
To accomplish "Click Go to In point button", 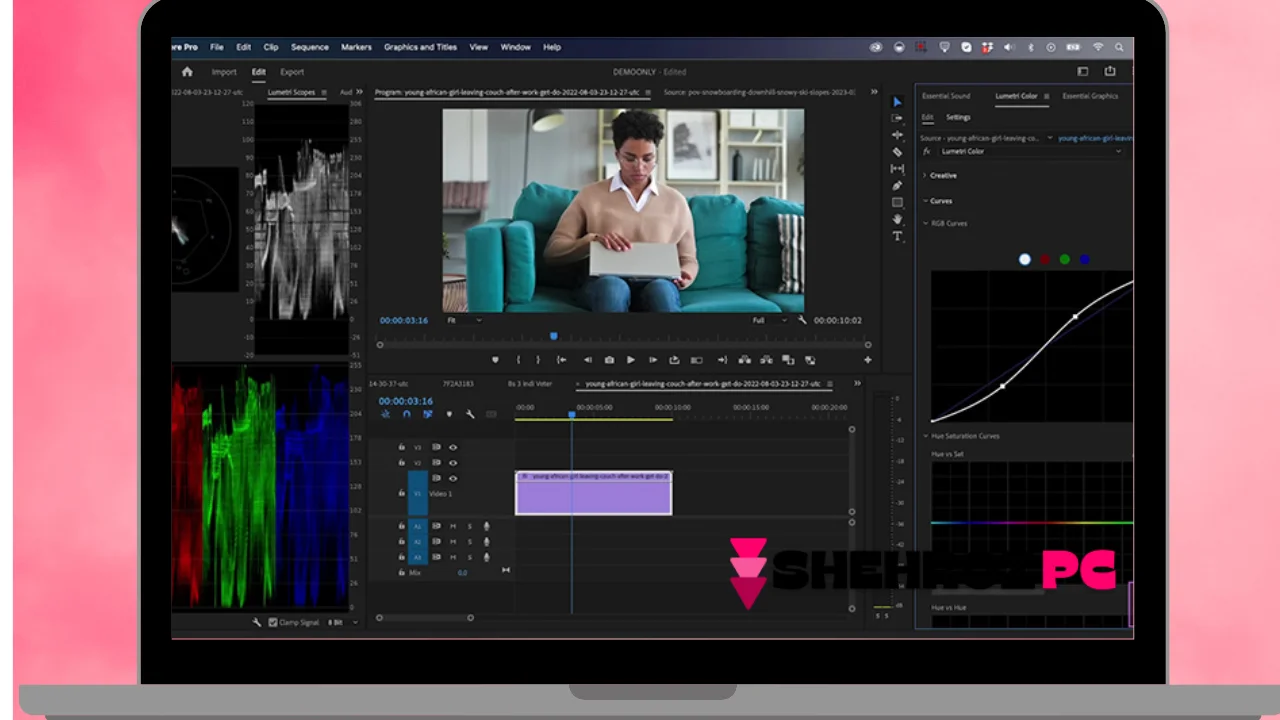I will coord(561,360).
